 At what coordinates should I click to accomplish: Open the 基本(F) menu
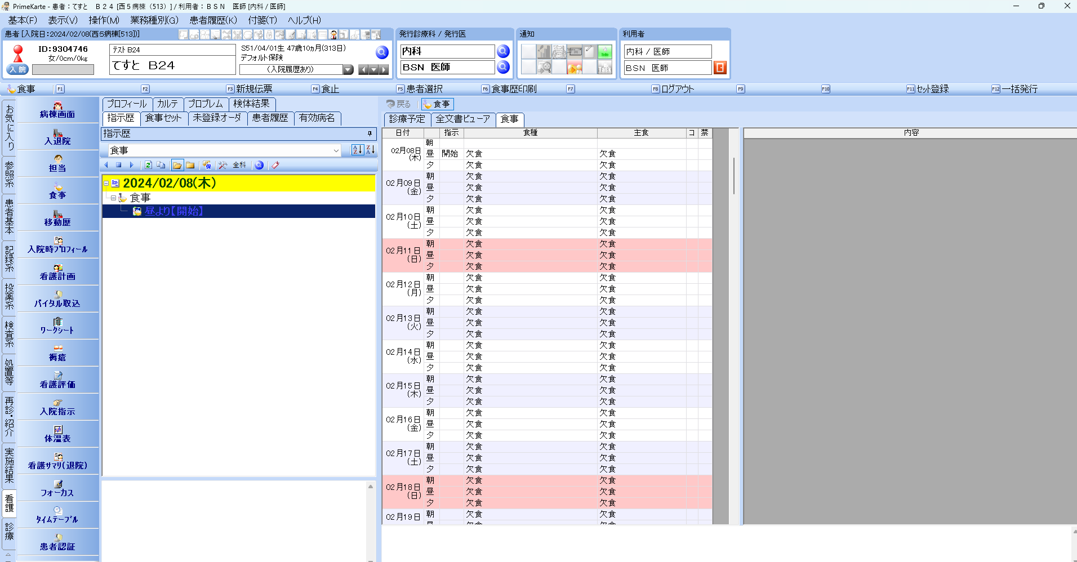click(x=23, y=20)
